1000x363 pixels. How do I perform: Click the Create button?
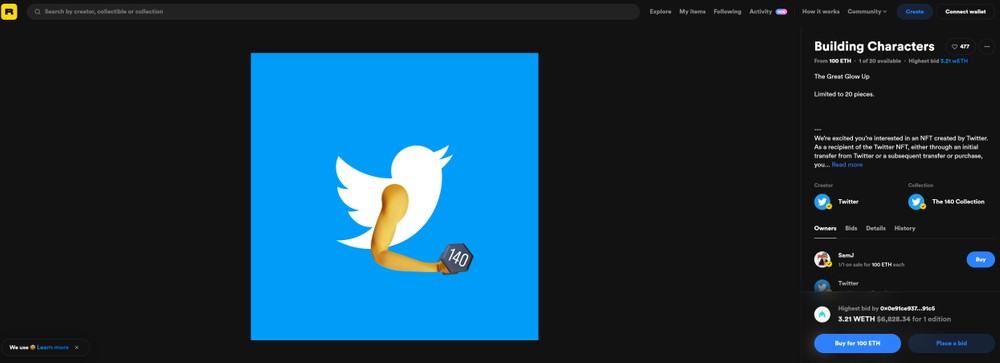pyautogui.click(x=915, y=11)
